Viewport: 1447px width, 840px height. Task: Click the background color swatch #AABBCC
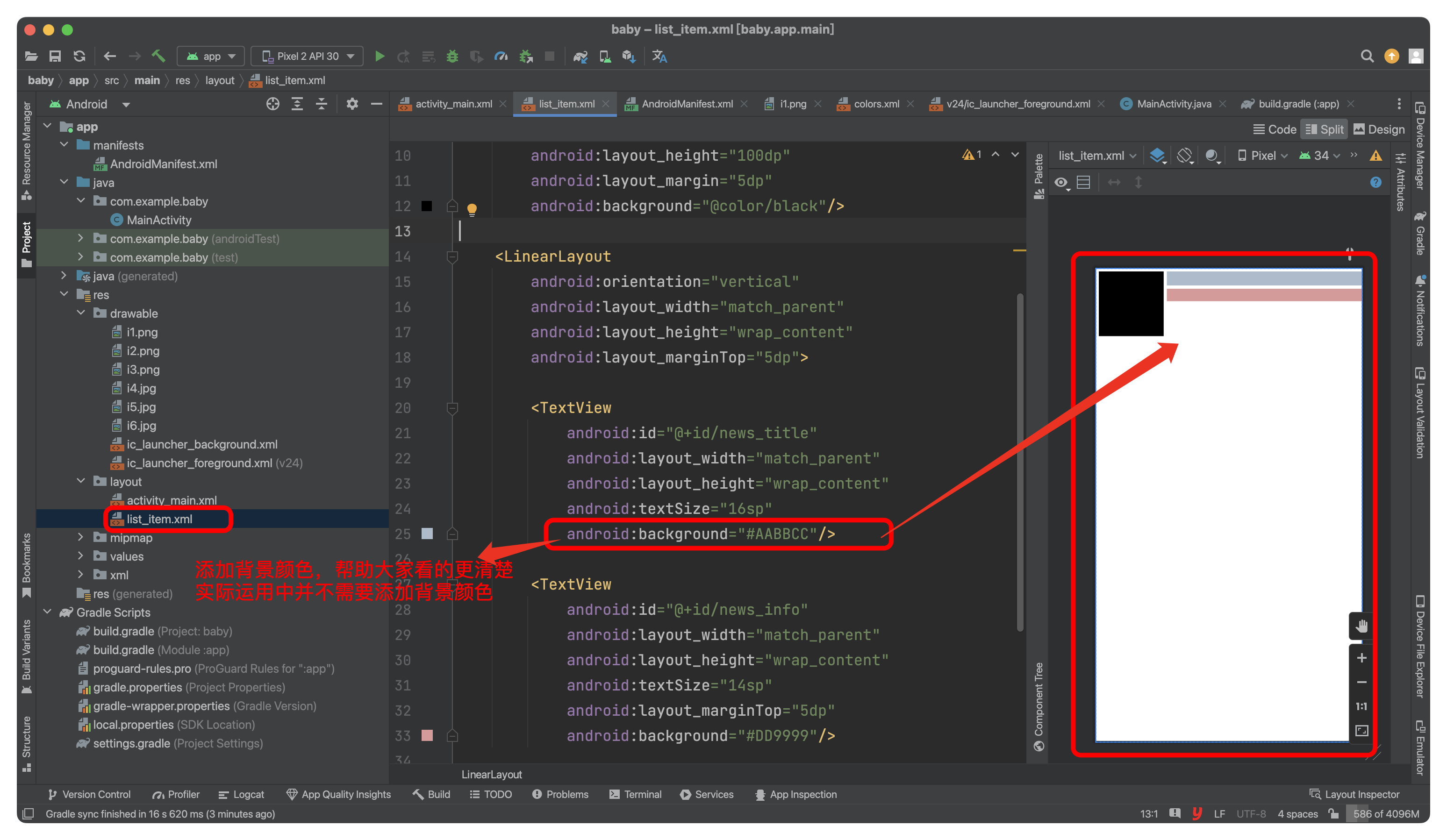[424, 533]
